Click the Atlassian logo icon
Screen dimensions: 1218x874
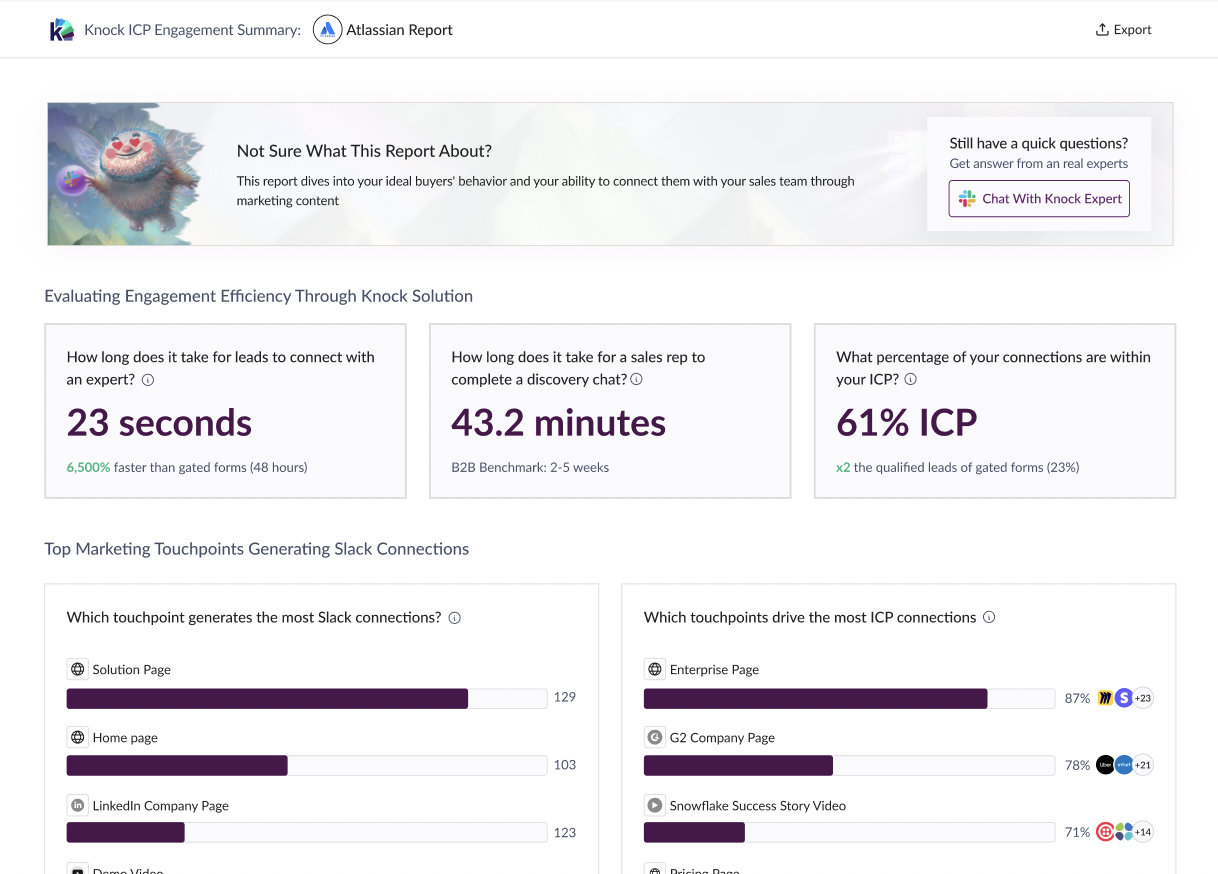[x=327, y=30]
